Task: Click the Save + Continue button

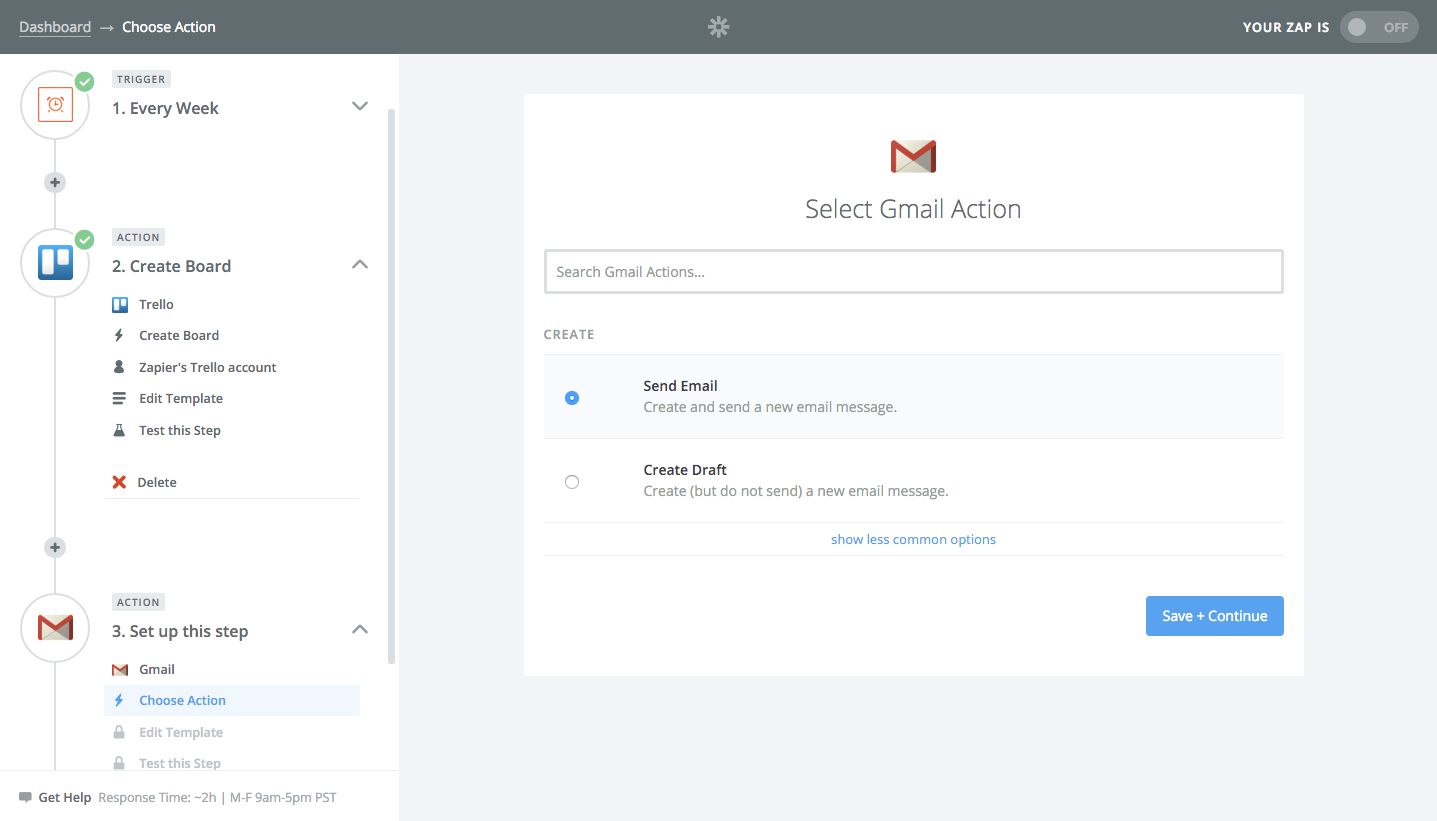Action: tap(1214, 616)
